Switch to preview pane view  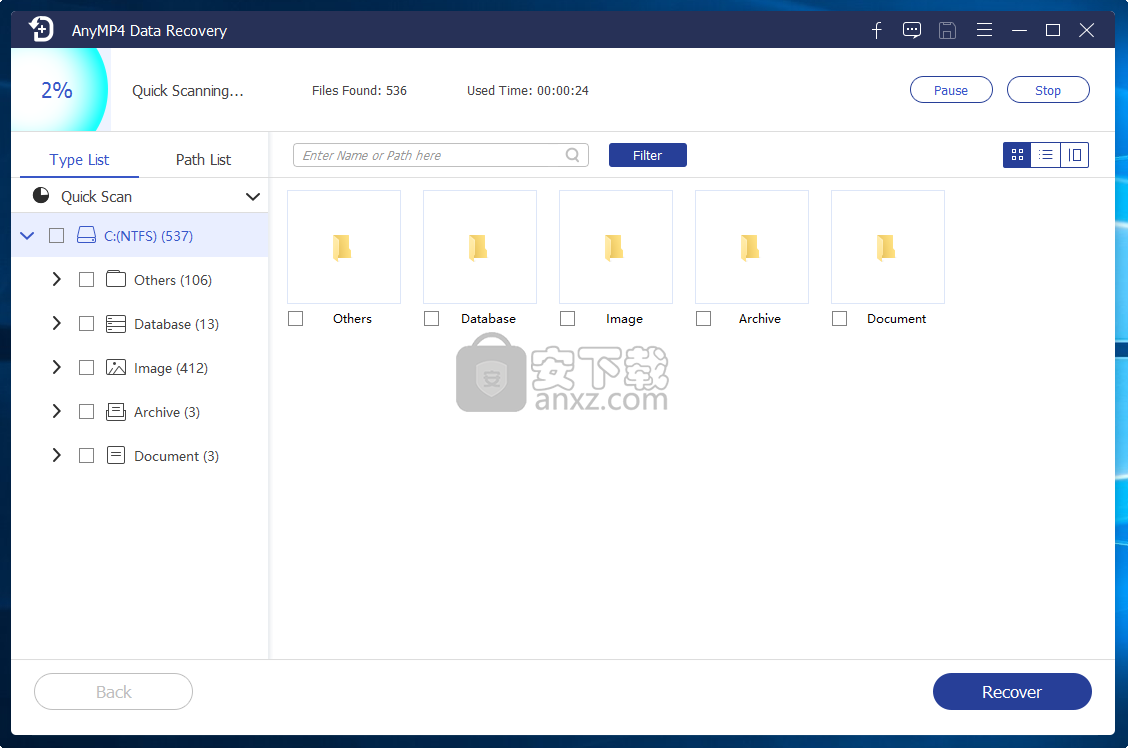click(1074, 155)
